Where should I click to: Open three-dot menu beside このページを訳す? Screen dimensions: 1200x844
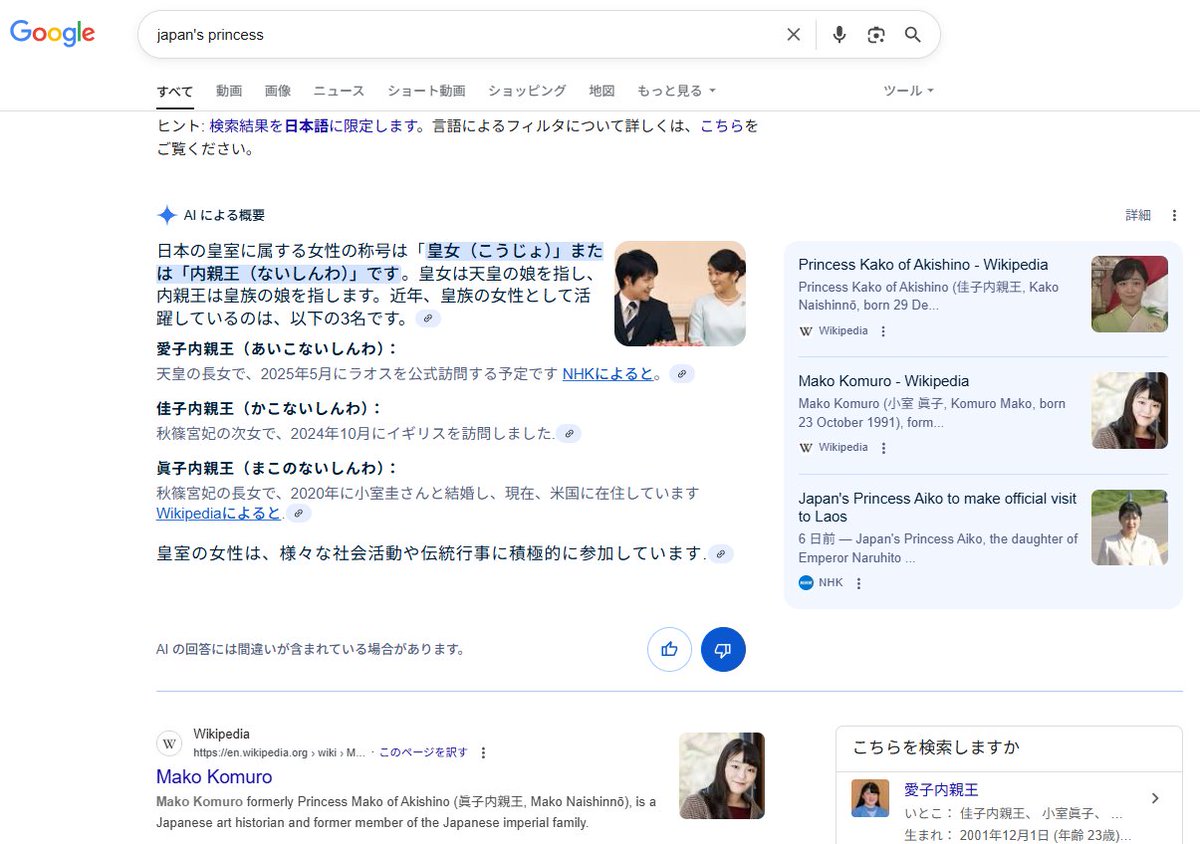click(483, 753)
